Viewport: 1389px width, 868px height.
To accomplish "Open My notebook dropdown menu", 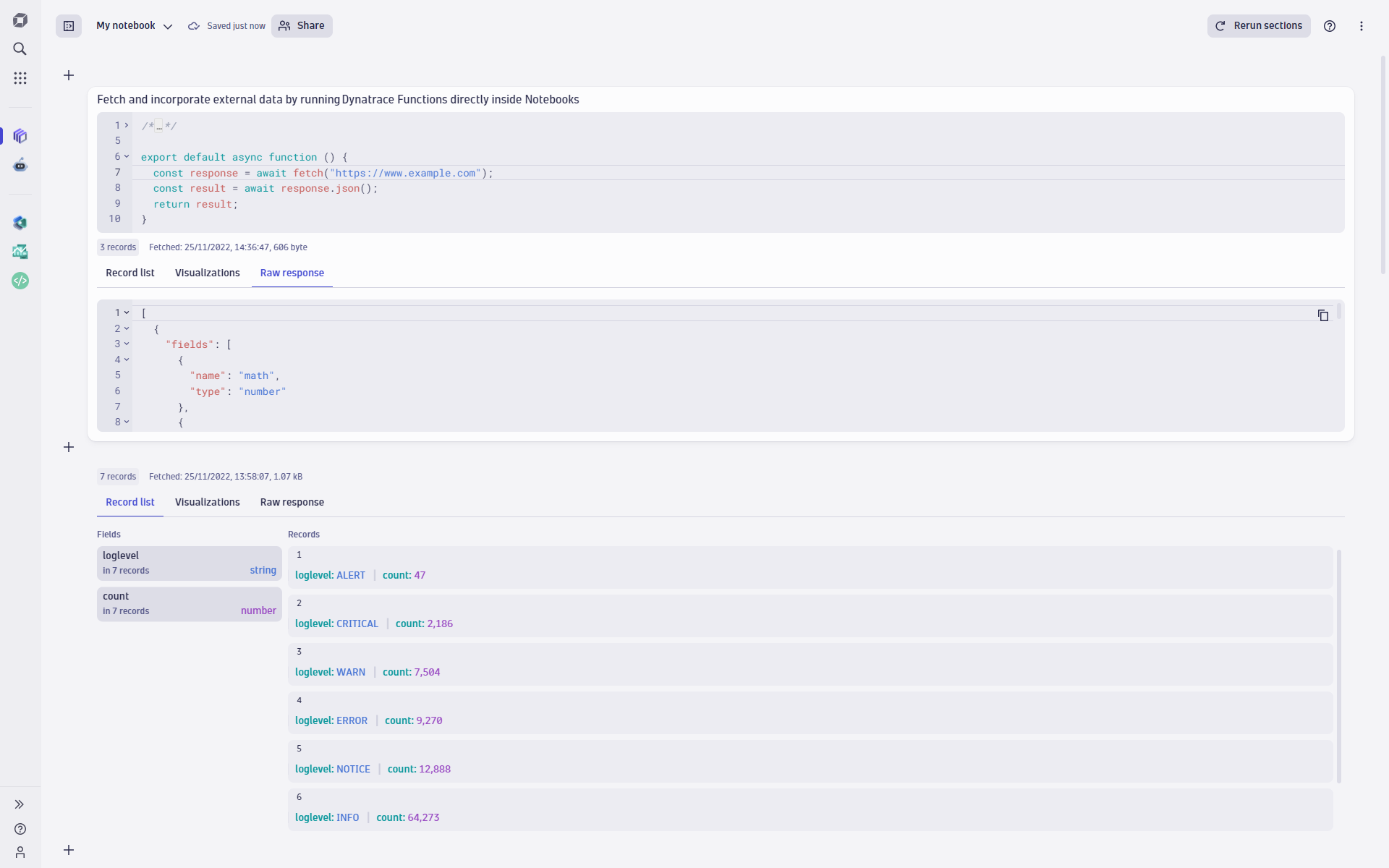I will (x=167, y=26).
